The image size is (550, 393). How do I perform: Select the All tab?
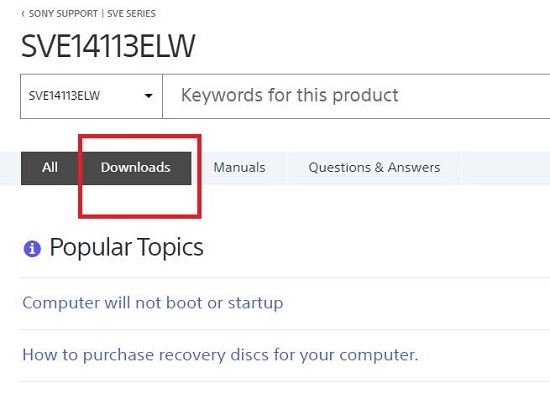point(50,168)
